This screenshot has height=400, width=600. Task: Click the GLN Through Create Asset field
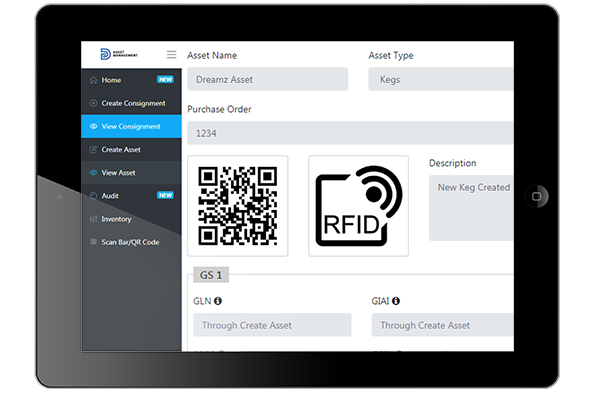tap(272, 325)
